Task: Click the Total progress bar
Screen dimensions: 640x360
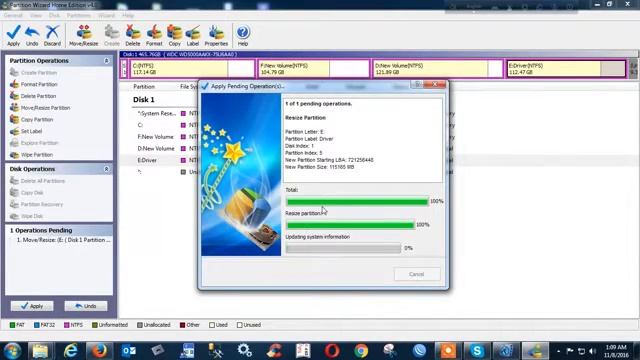Action: click(x=357, y=202)
